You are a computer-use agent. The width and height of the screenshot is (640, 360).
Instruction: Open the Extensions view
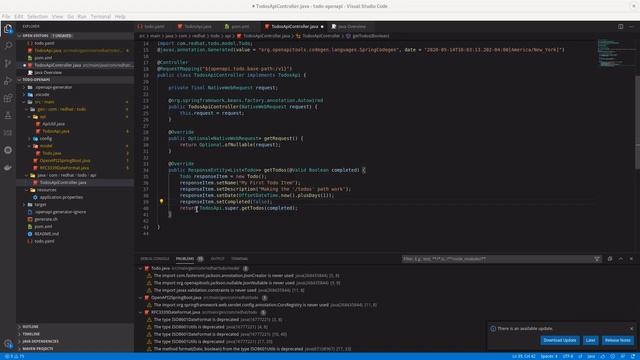click(x=8, y=98)
